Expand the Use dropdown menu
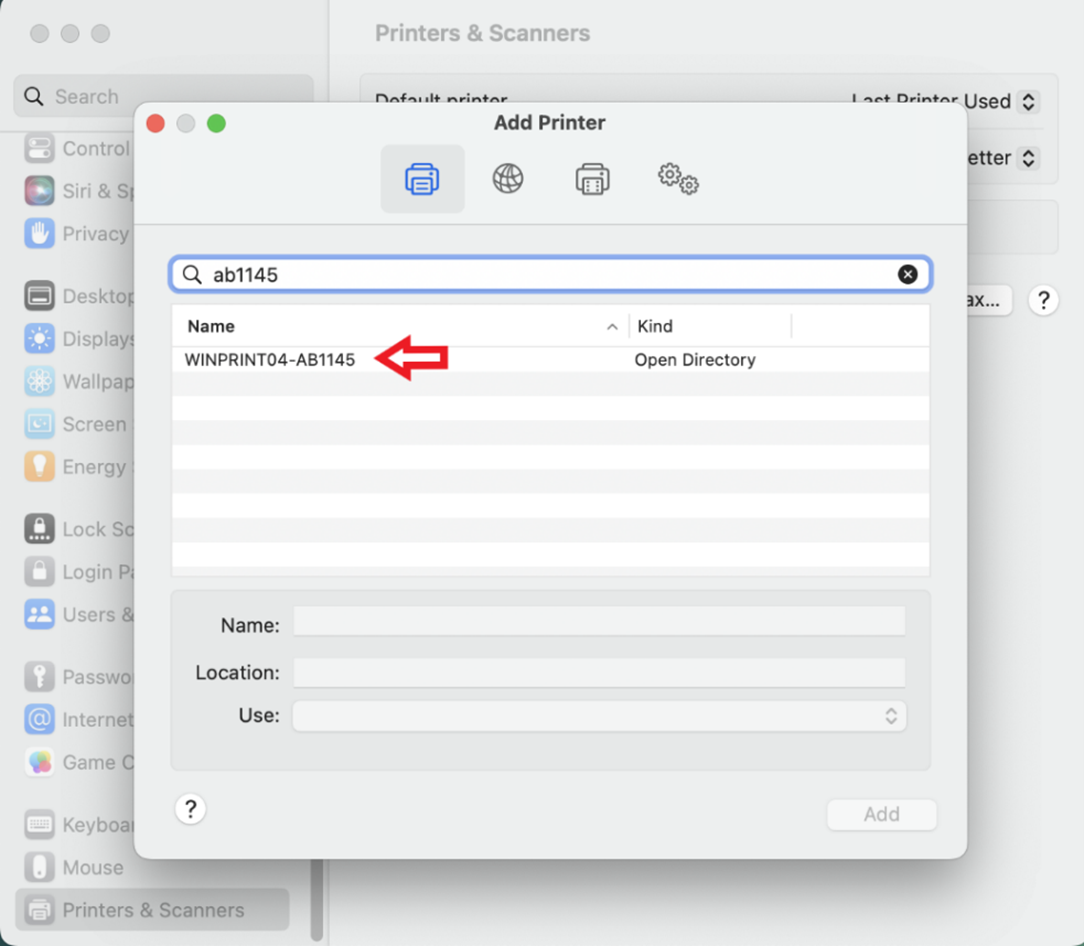Image resolution: width=1084 pixels, height=946 pixels. coord(599,716)
